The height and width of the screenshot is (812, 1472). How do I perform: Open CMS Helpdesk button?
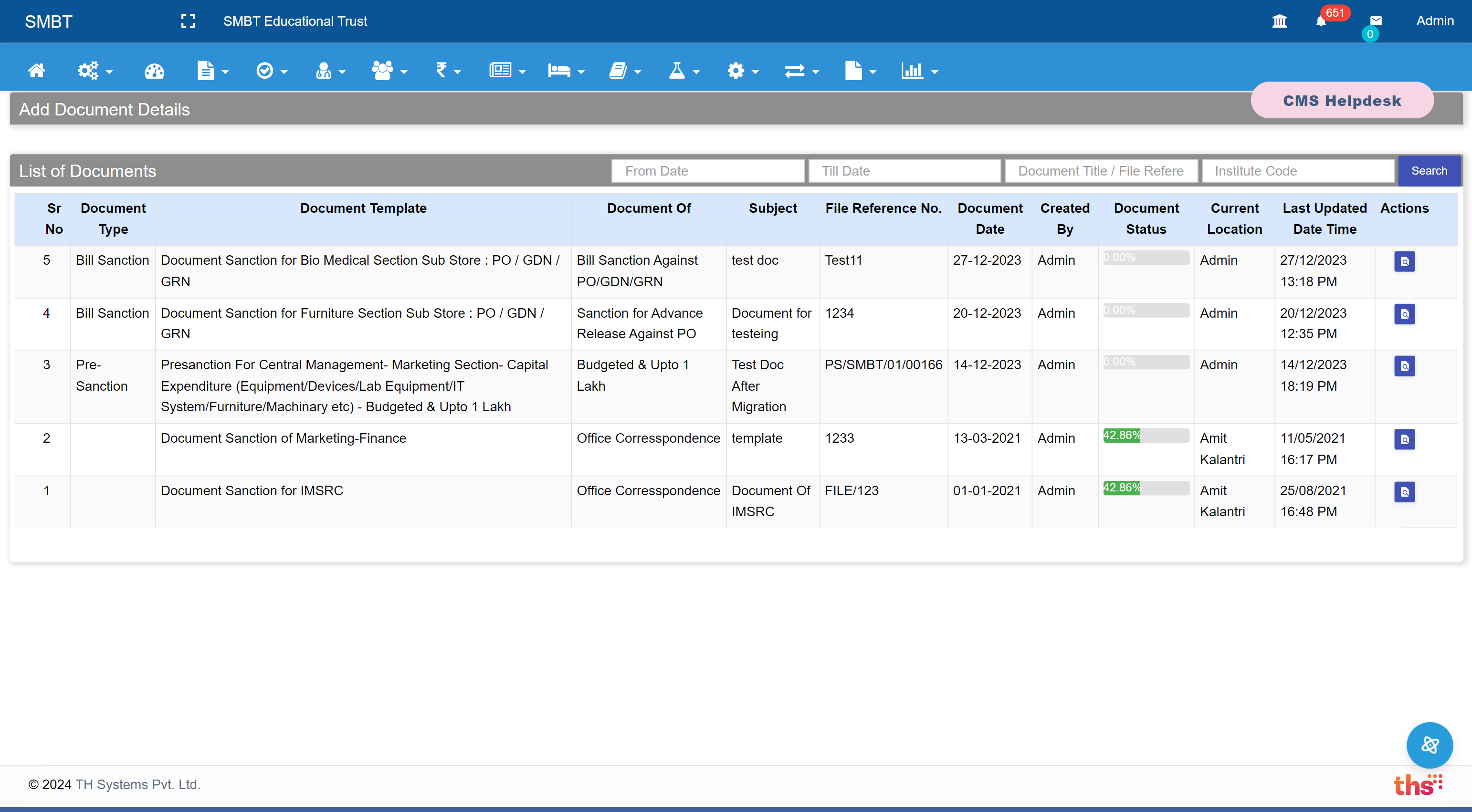click(1341, 101)
